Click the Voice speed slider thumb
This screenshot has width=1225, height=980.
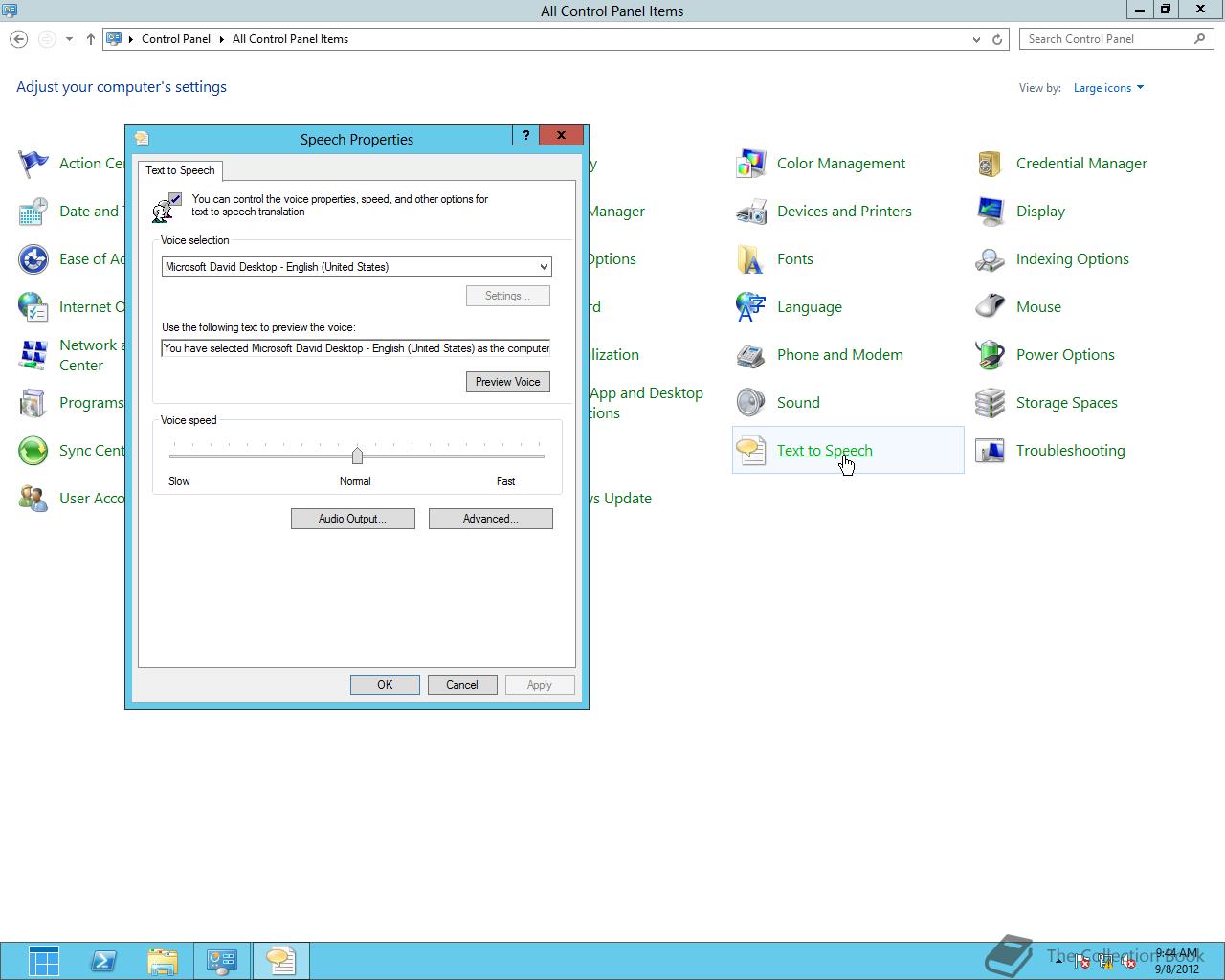(357, 455)
